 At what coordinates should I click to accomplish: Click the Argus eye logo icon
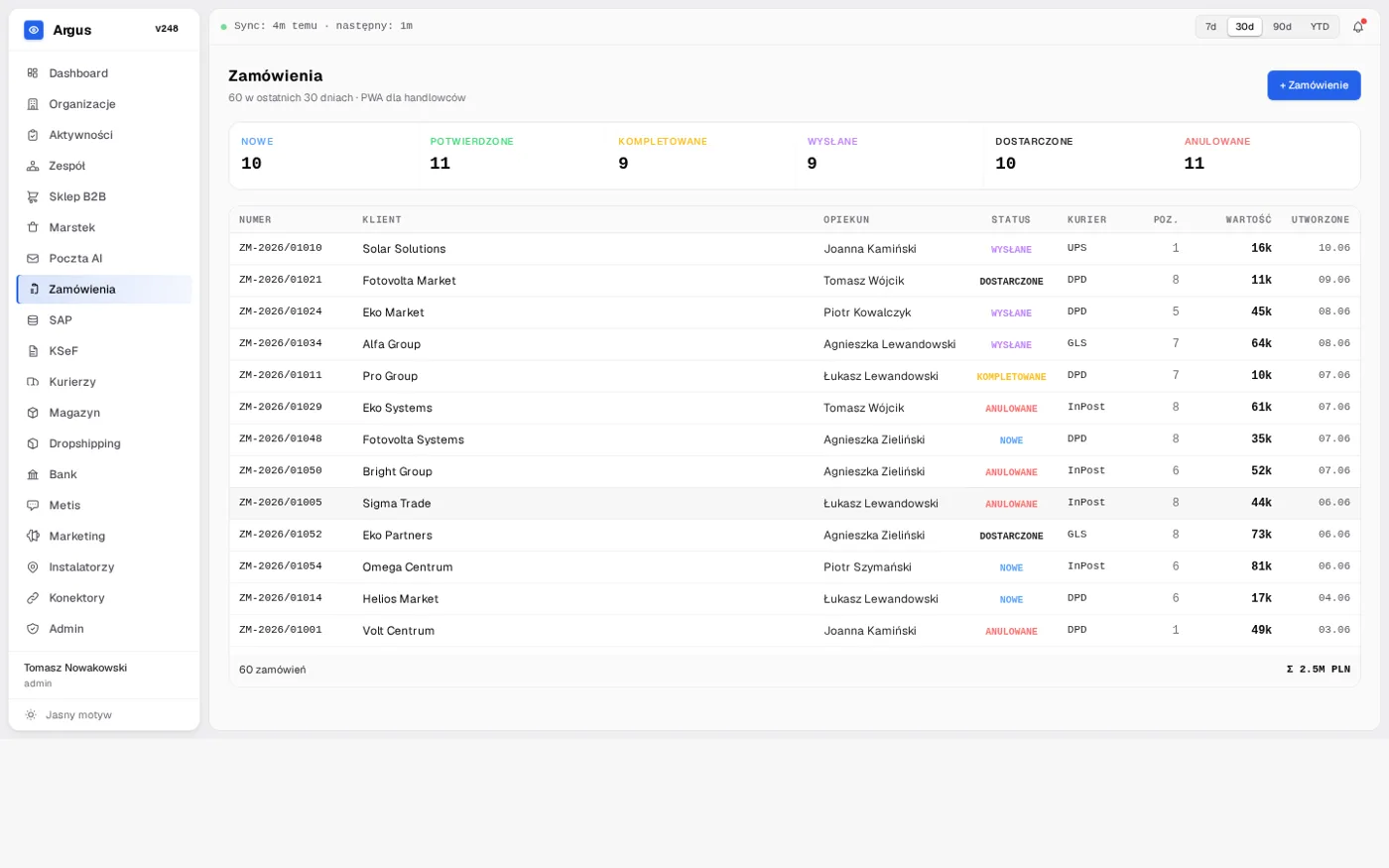click(34, 30)
